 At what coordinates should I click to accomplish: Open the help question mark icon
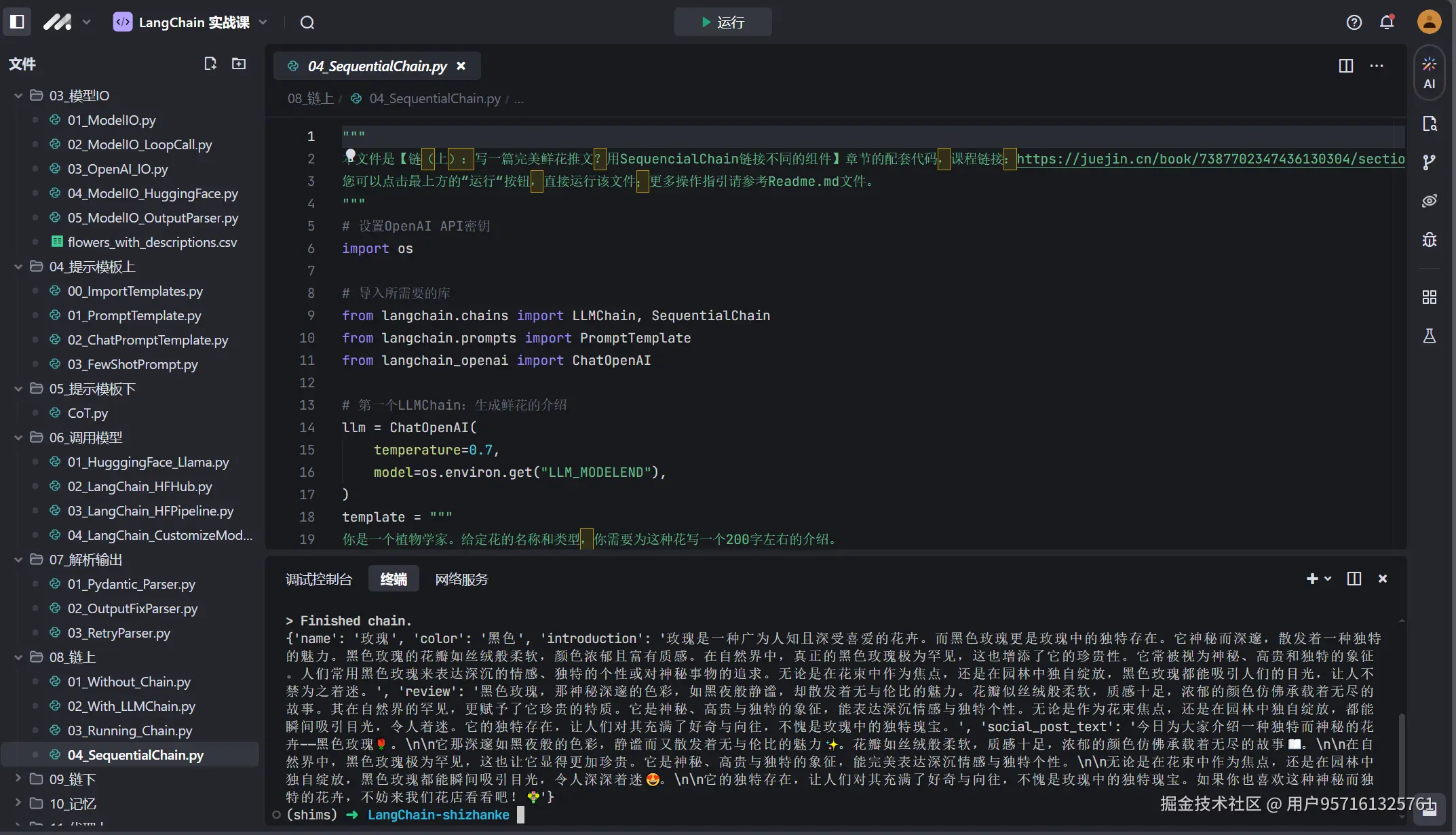(x=1354, y=22)
